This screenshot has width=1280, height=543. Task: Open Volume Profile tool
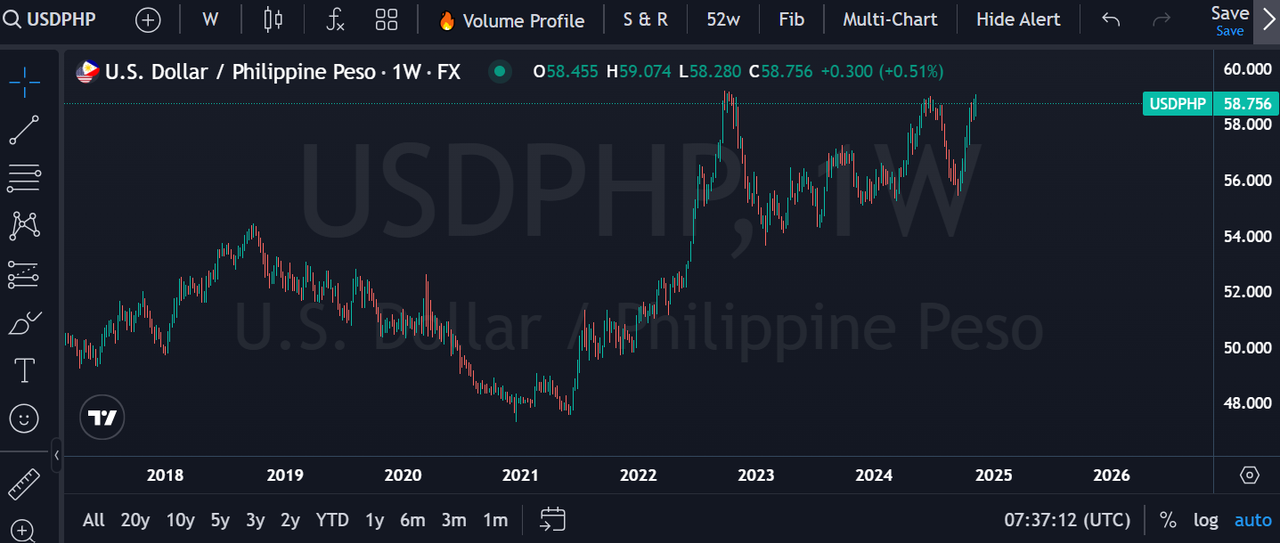(x=511, y=20)
